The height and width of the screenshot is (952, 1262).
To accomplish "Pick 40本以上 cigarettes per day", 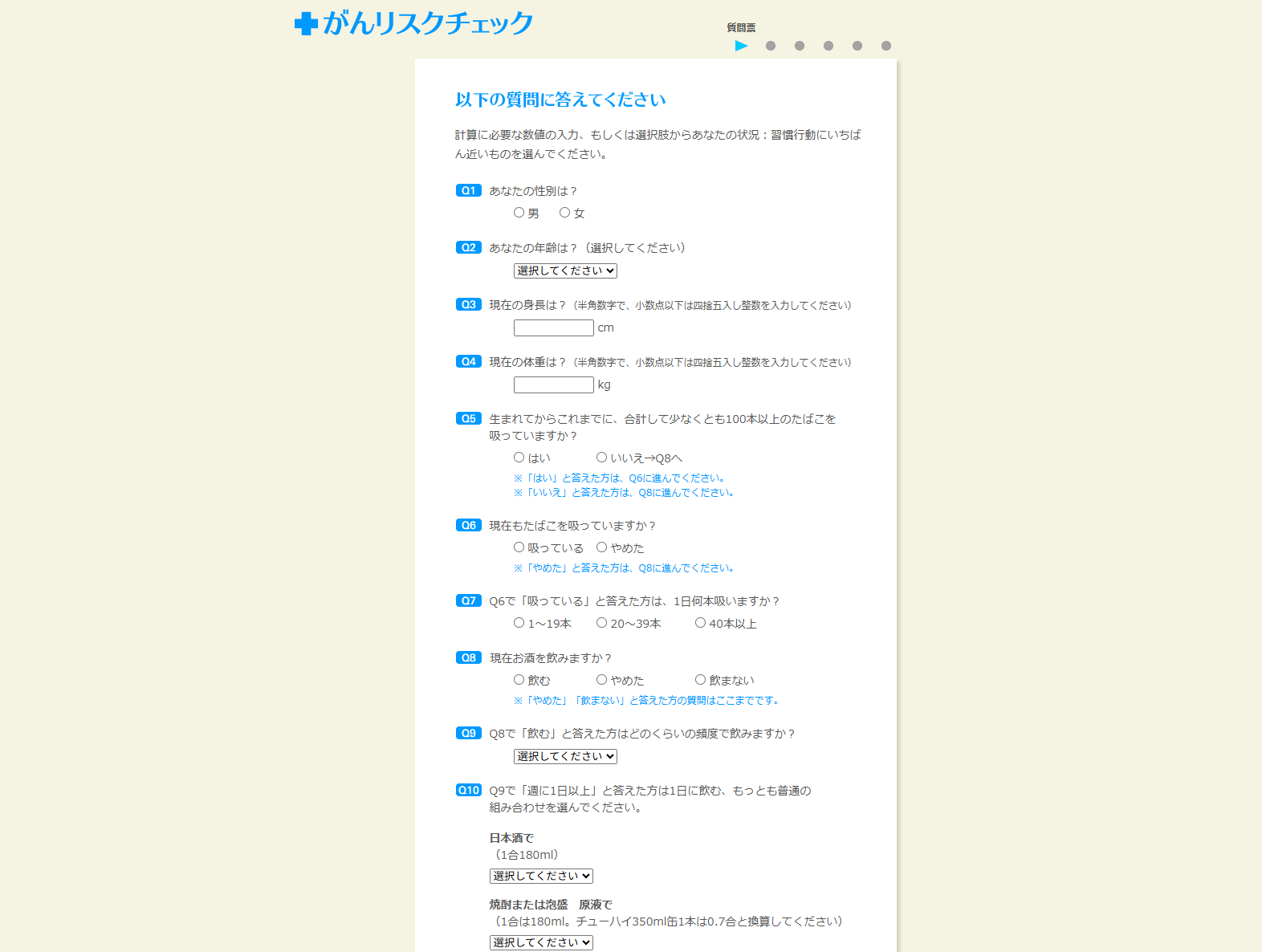I will tap(700, 623).
